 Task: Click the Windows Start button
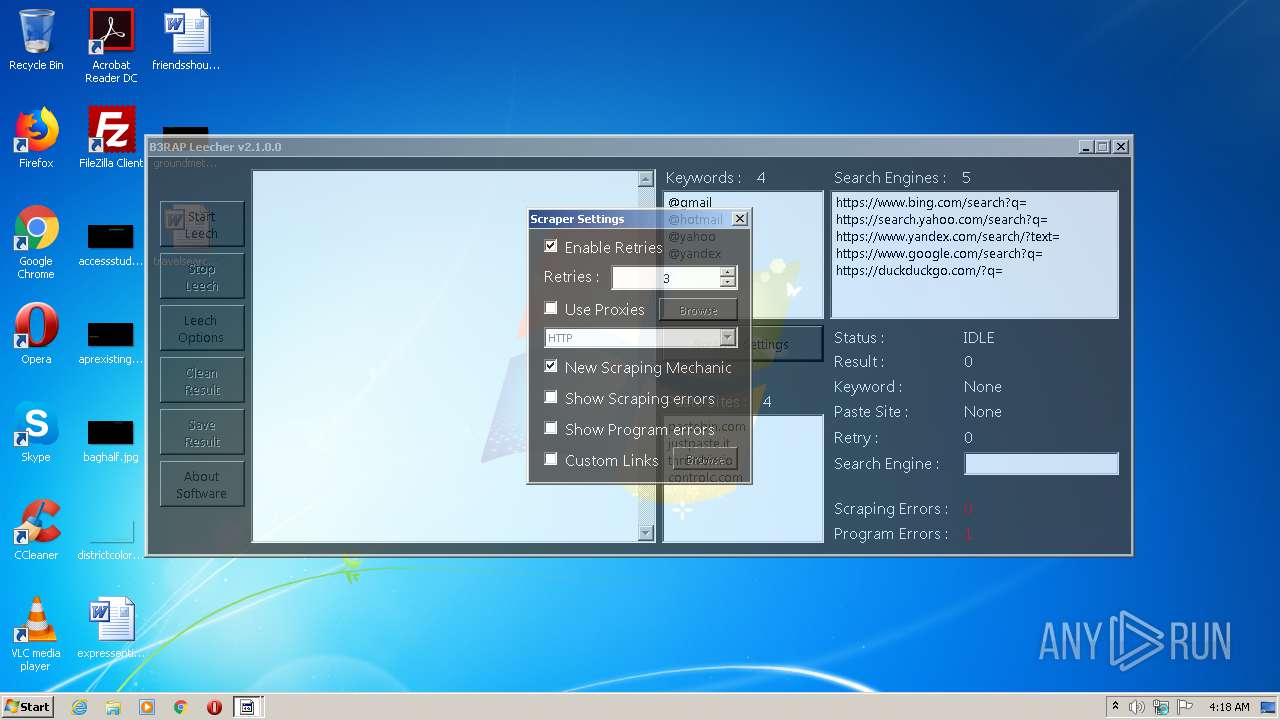pyautogui.click(x=28, y=707)
